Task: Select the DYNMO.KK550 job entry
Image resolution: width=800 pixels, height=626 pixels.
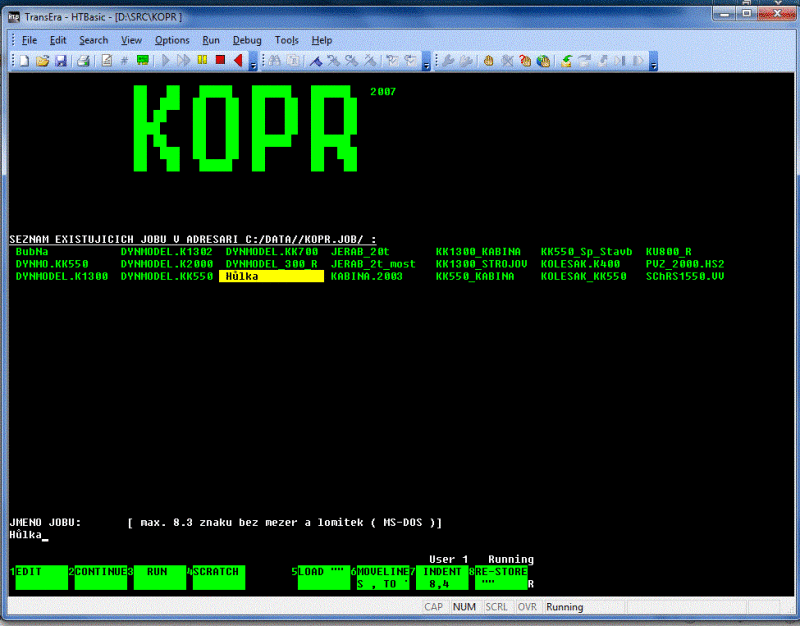Action: tap(52, 264)
